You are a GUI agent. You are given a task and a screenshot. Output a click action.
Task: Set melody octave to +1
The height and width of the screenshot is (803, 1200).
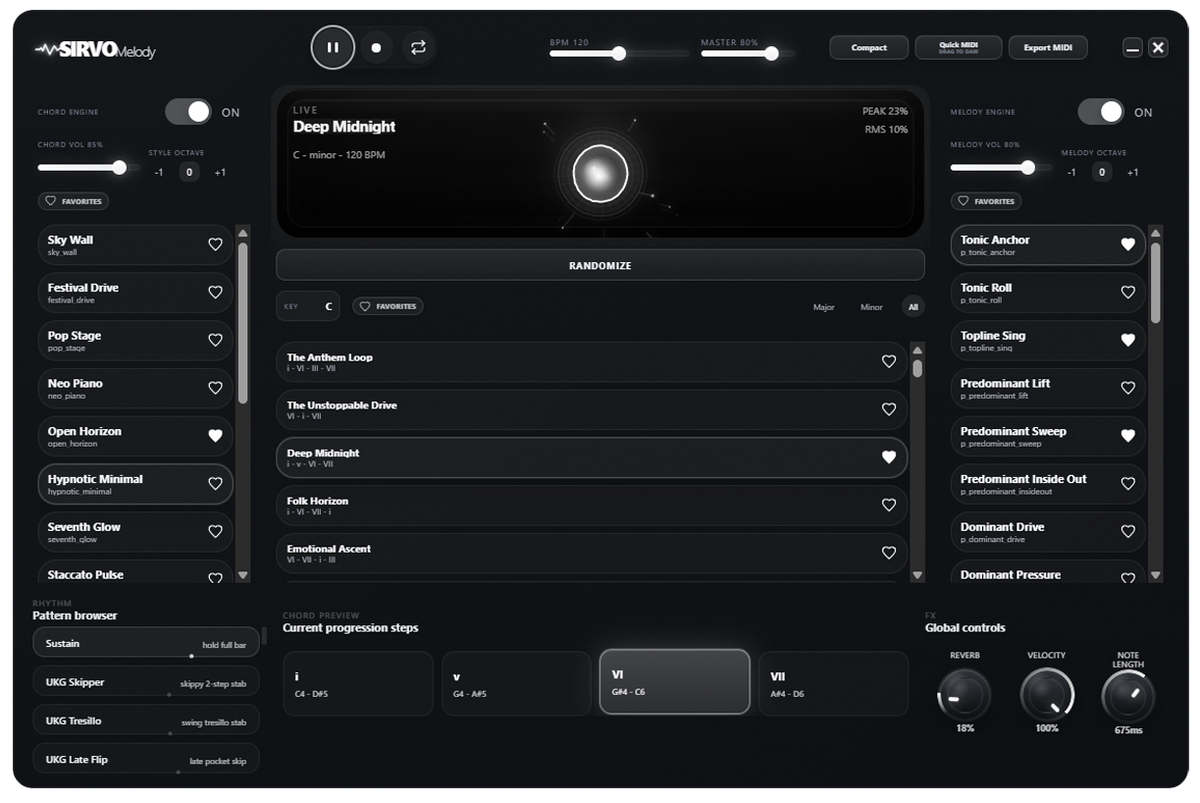click(x=1133, y=172)
